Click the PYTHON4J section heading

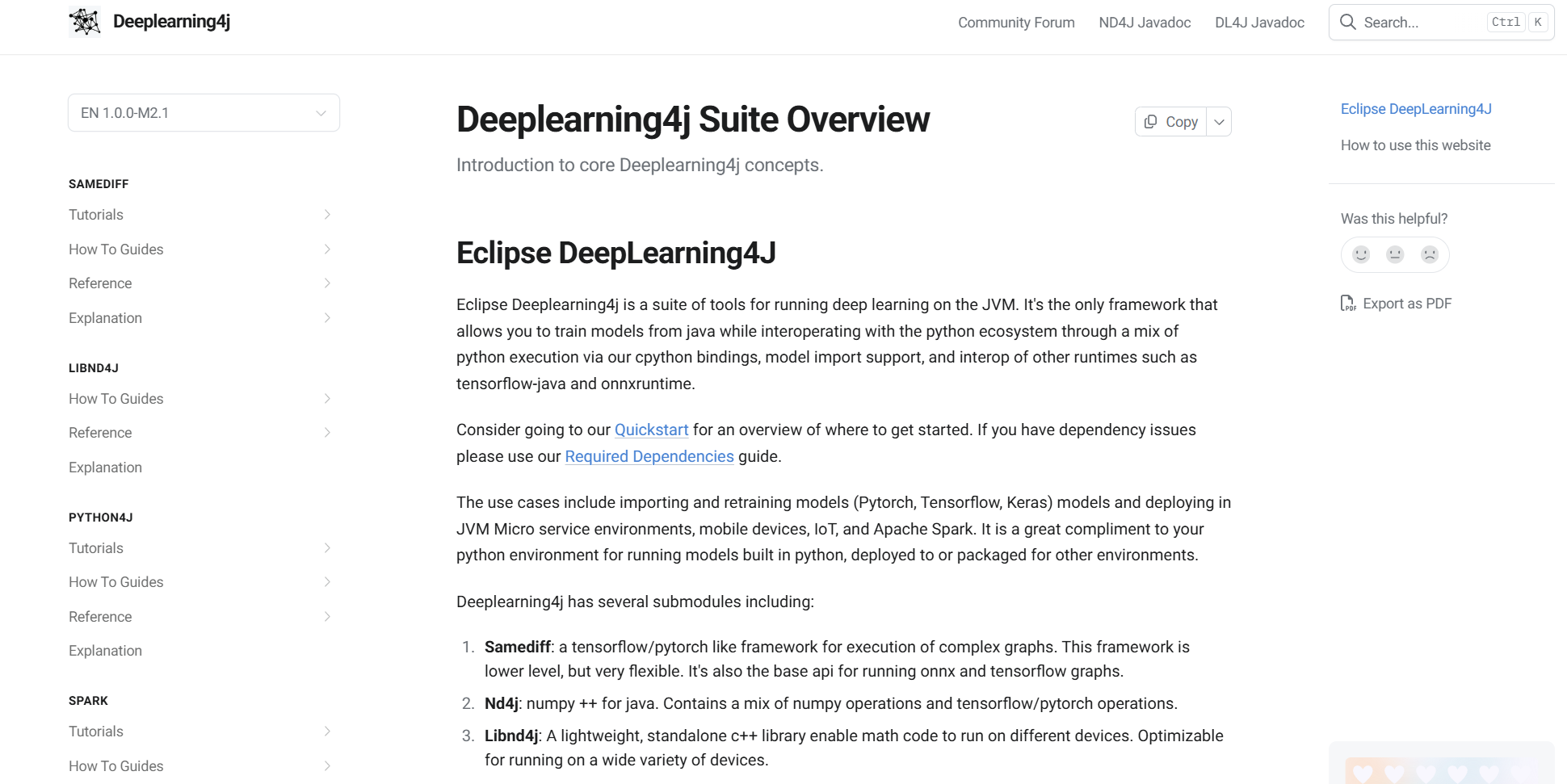101,518
